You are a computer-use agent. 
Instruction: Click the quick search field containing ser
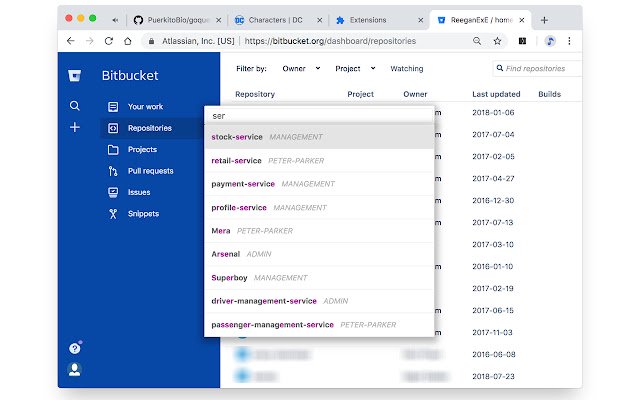click(319, 116)
